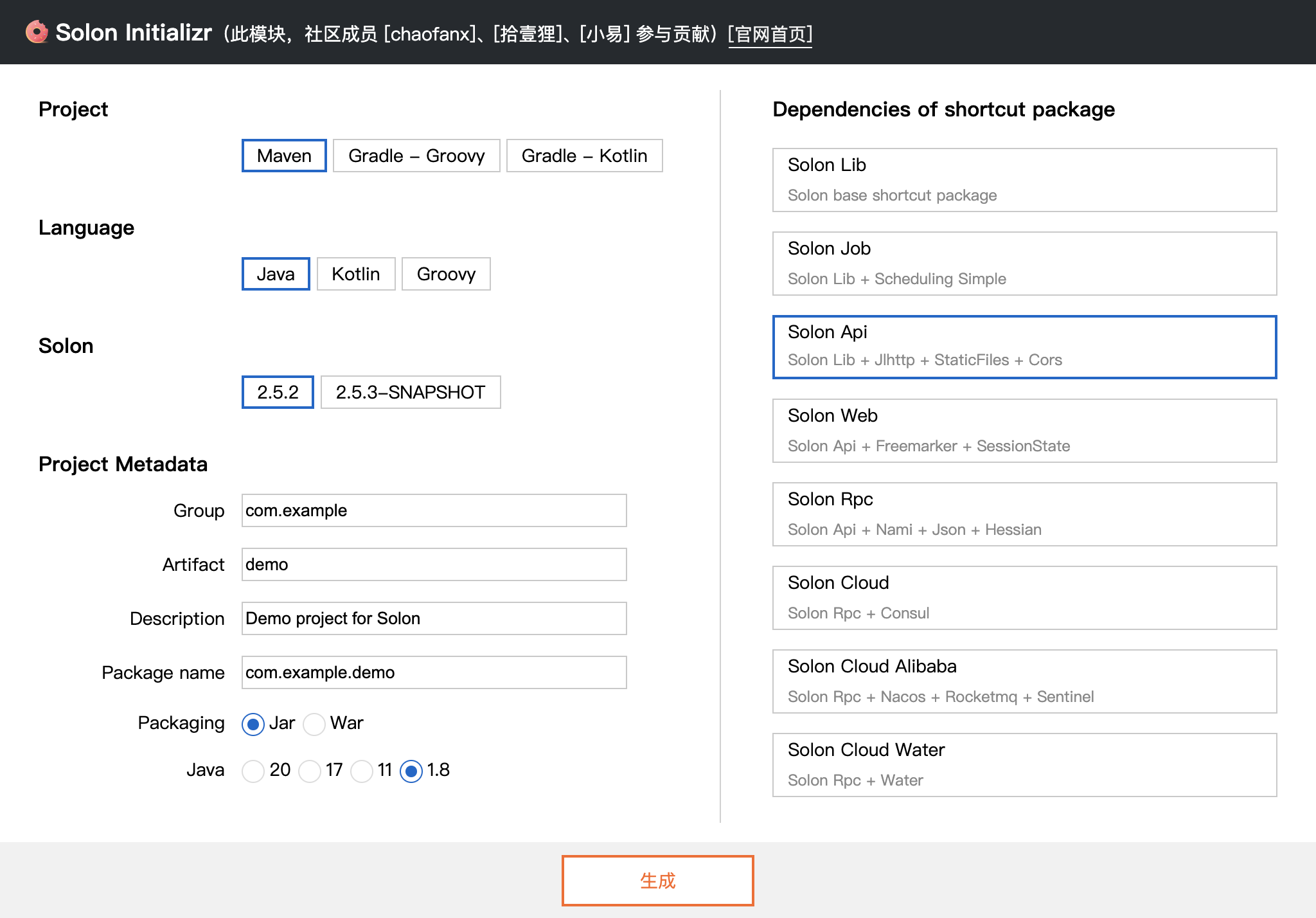This screenshot has height=918, width=1316.
Task: Click the Solon donut logo icon
Action: coord(37,32)
